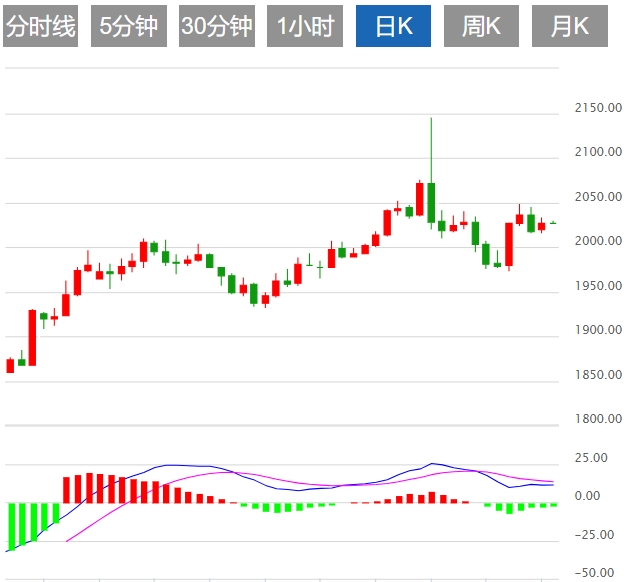Switch to the 分时线 chart tab
Screen dimensions: 634x582
tap(40, 26)
